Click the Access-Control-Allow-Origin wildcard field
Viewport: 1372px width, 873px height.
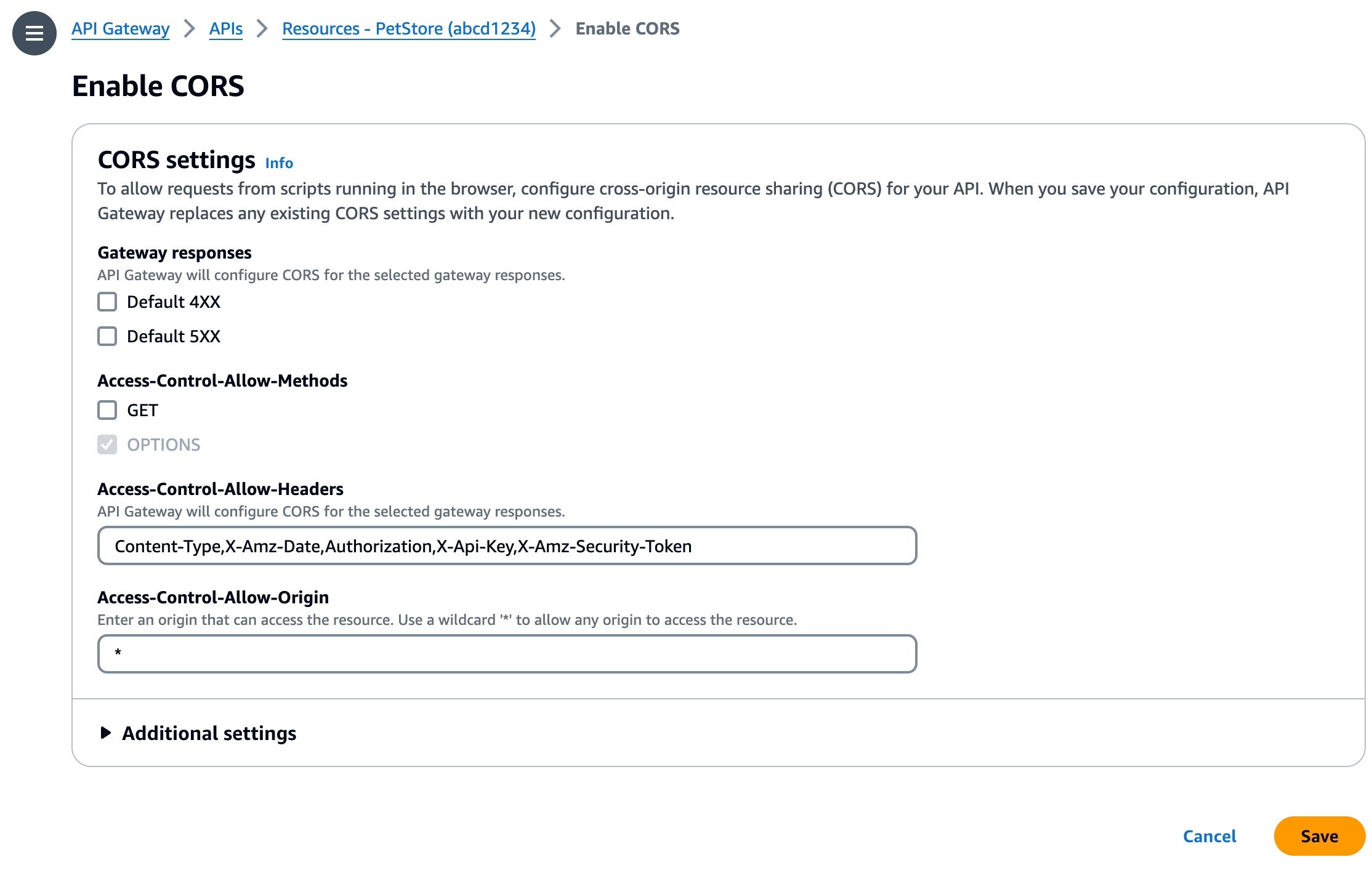506,653
